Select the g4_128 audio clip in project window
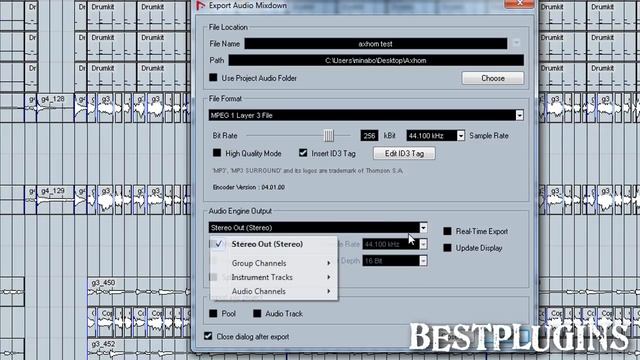640x360 pixels. 56,107
